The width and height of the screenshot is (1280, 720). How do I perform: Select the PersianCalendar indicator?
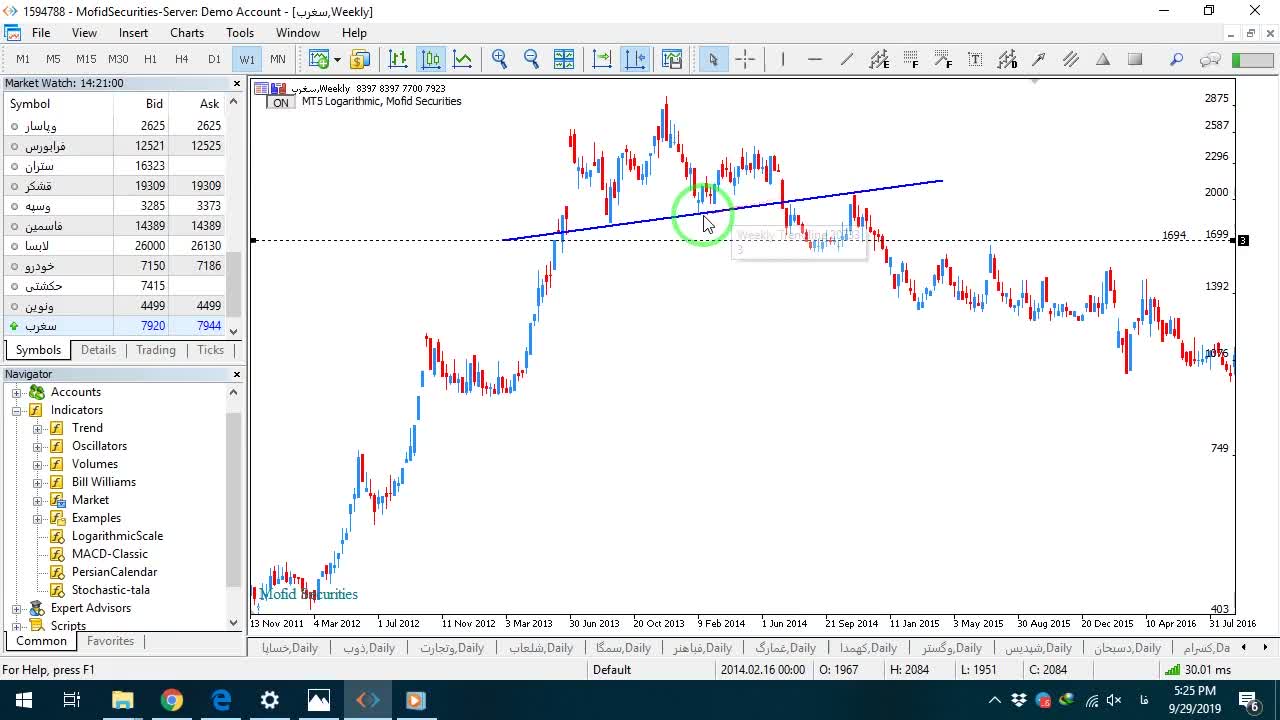pos(115,572)
